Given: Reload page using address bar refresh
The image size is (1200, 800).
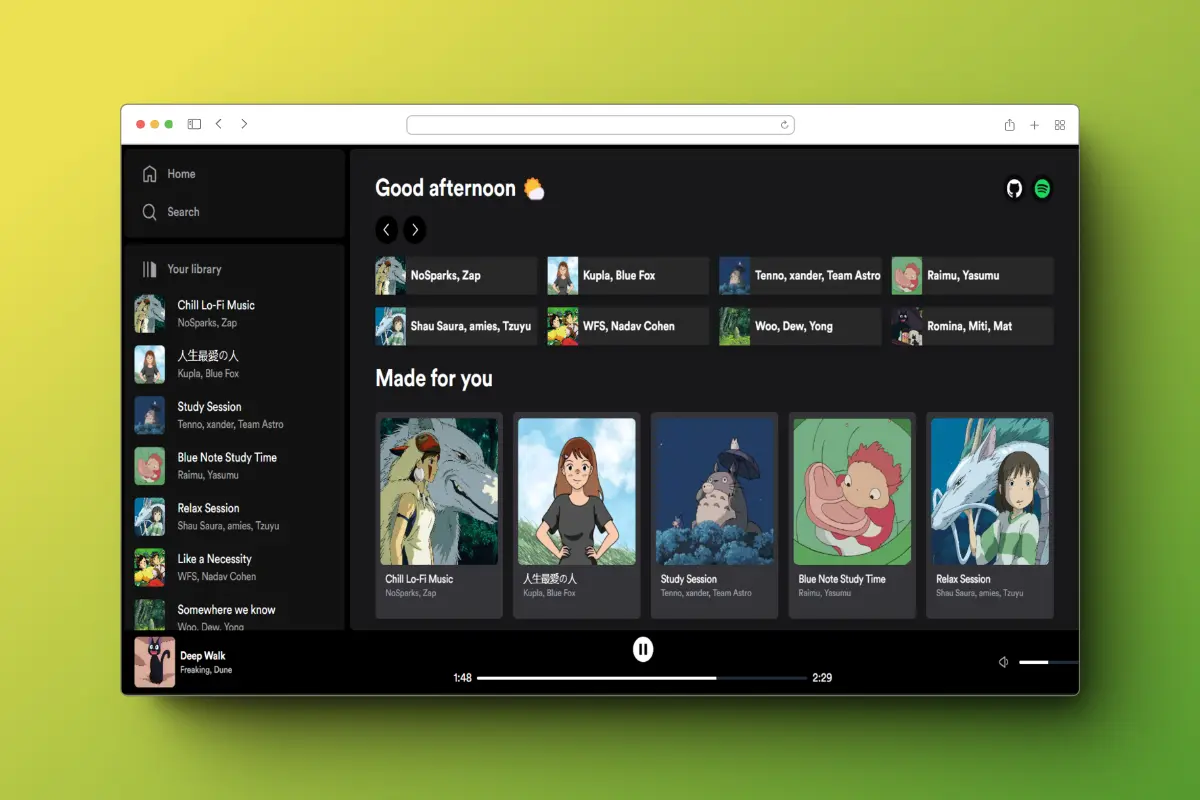Looking at the screenshot, I should point(785,125).
